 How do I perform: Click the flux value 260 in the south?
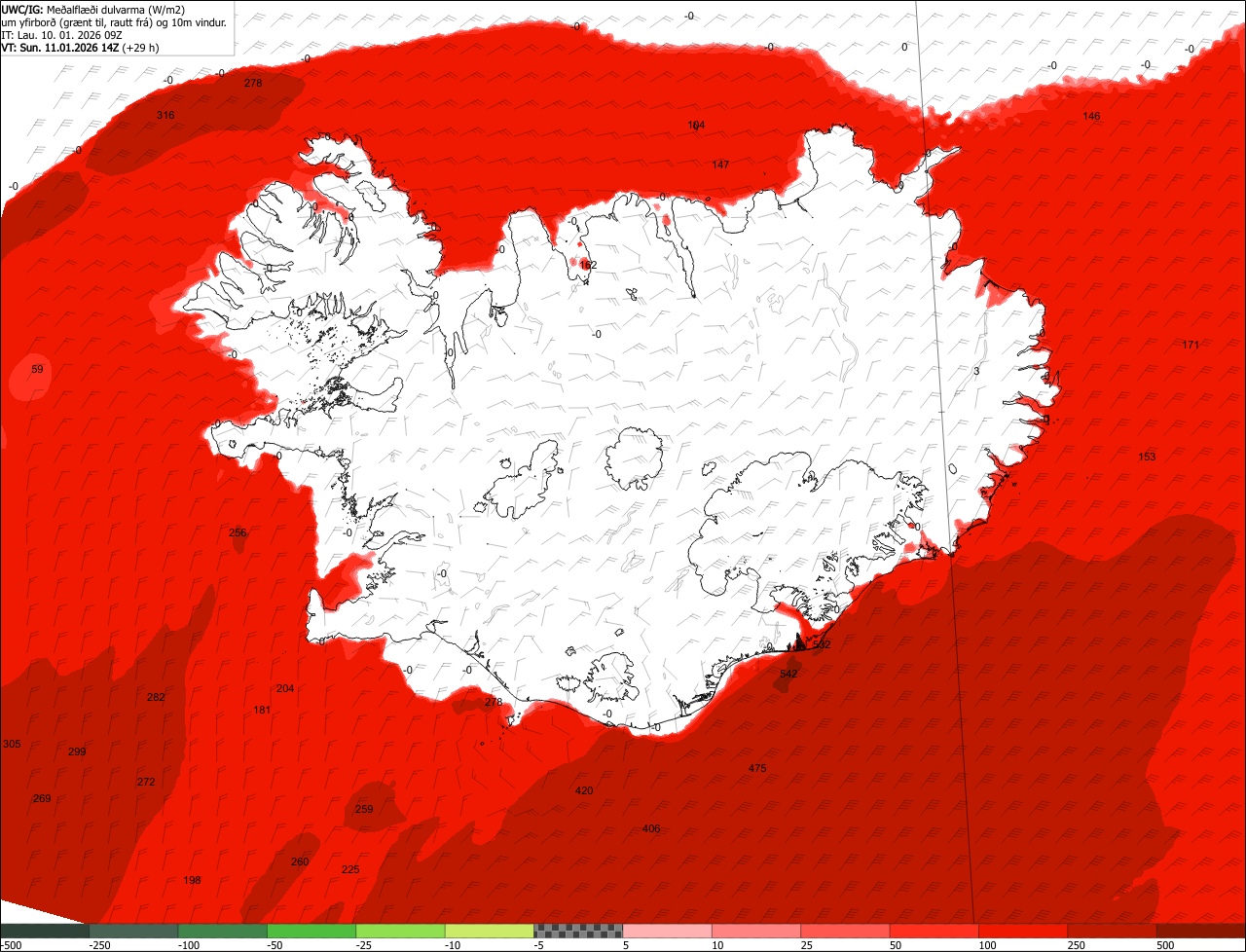click(x=300, y=861)
